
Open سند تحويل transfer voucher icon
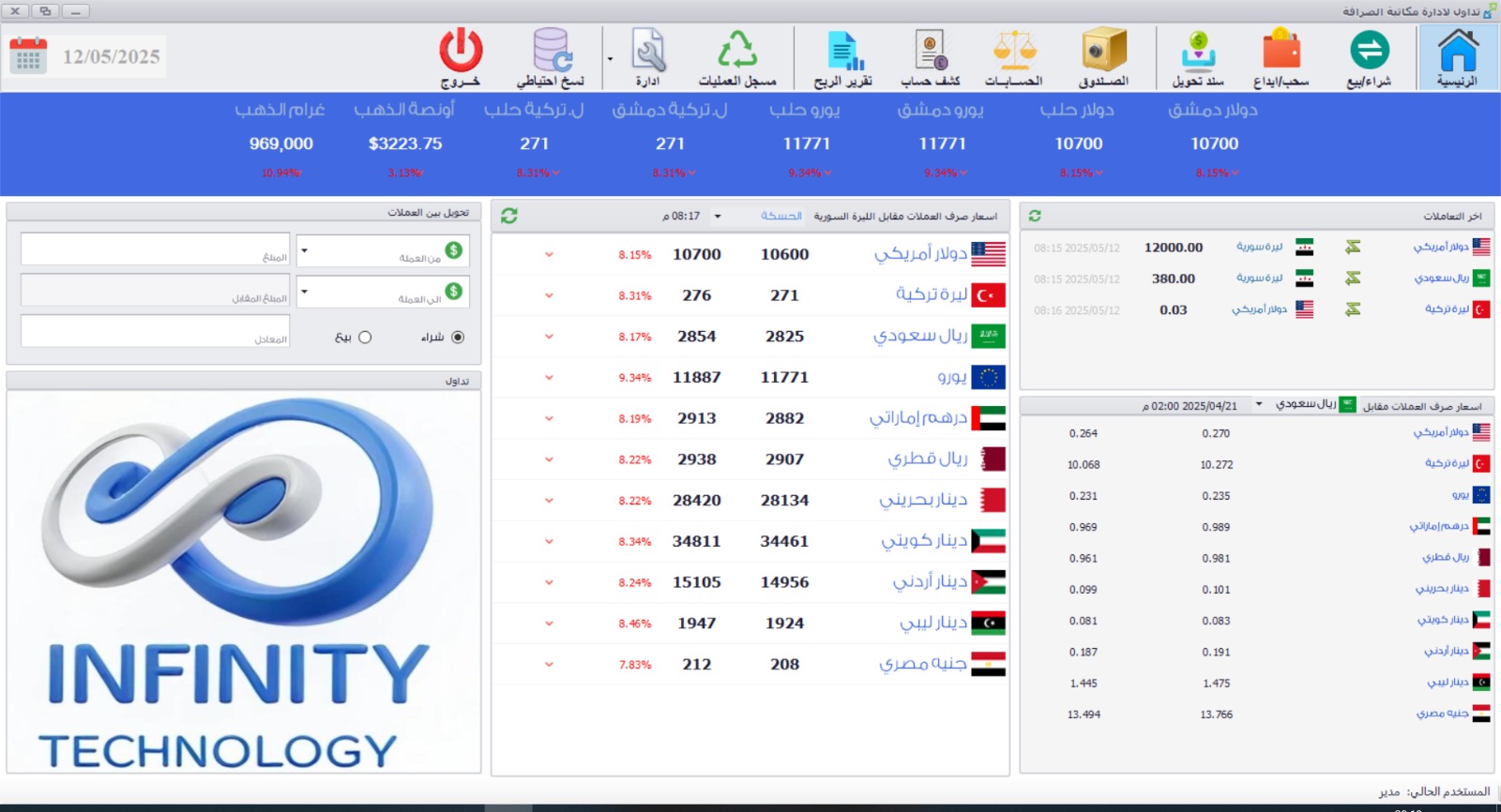(1198, 58)
